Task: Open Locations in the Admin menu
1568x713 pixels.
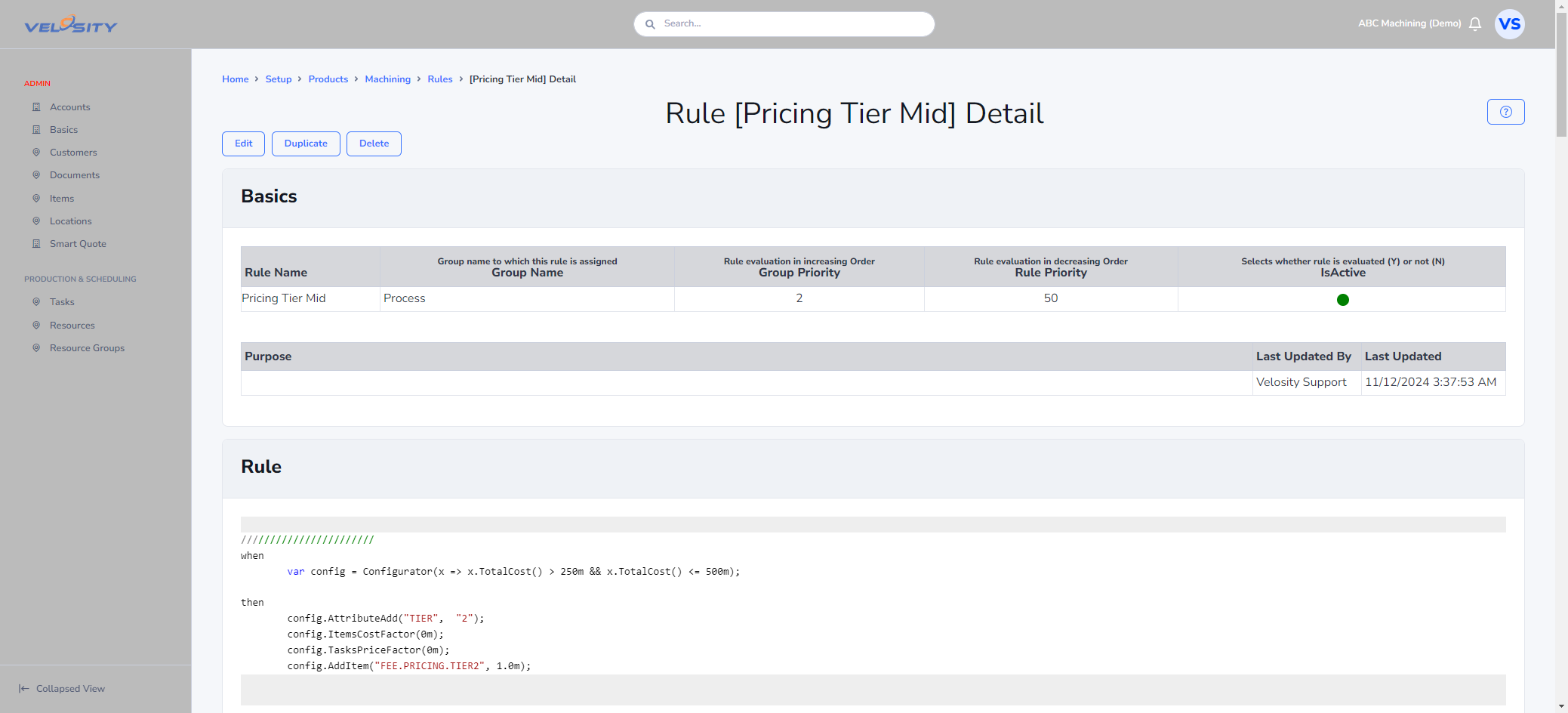Action: pos(71,221)
